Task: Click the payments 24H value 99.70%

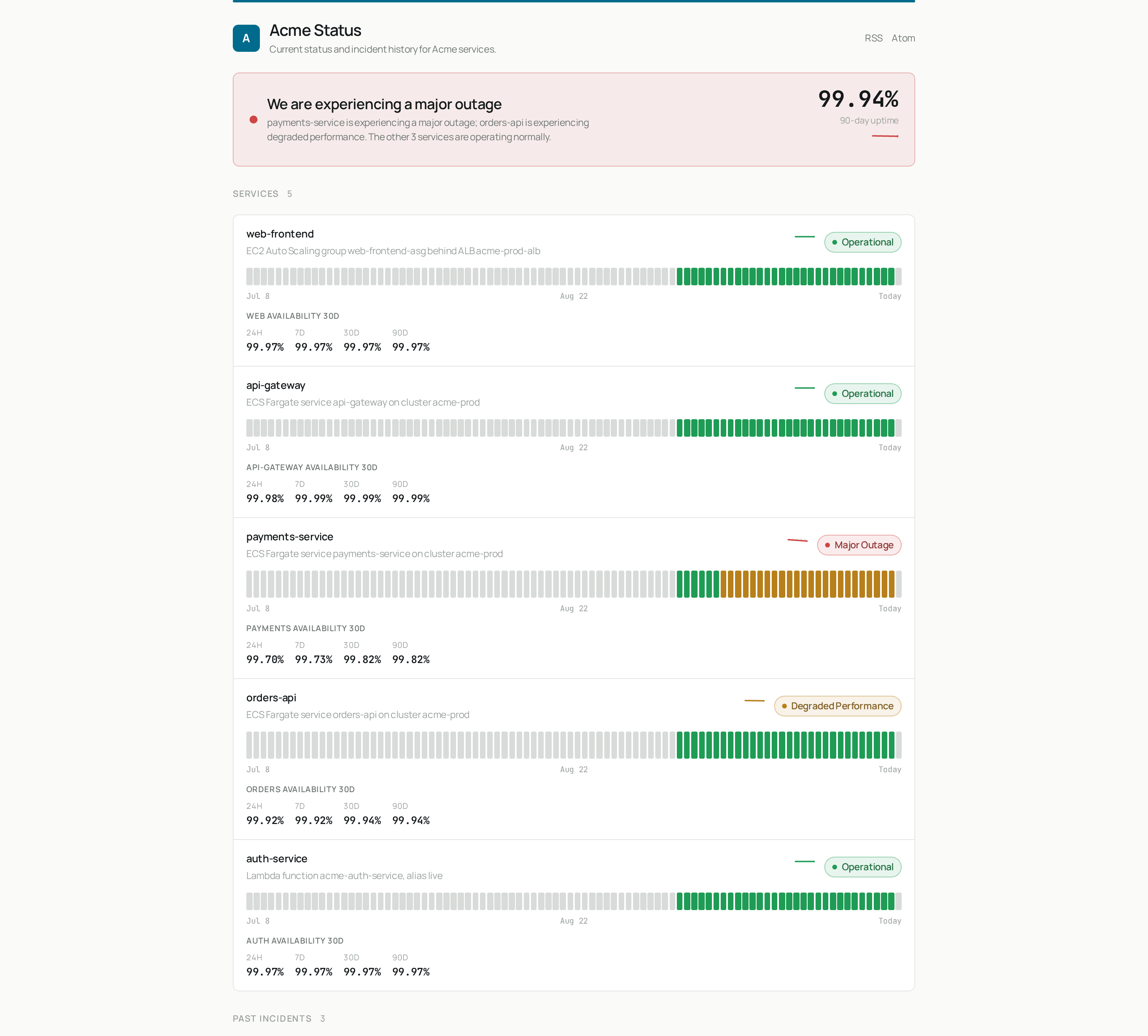Action: [x=265, y=660]
